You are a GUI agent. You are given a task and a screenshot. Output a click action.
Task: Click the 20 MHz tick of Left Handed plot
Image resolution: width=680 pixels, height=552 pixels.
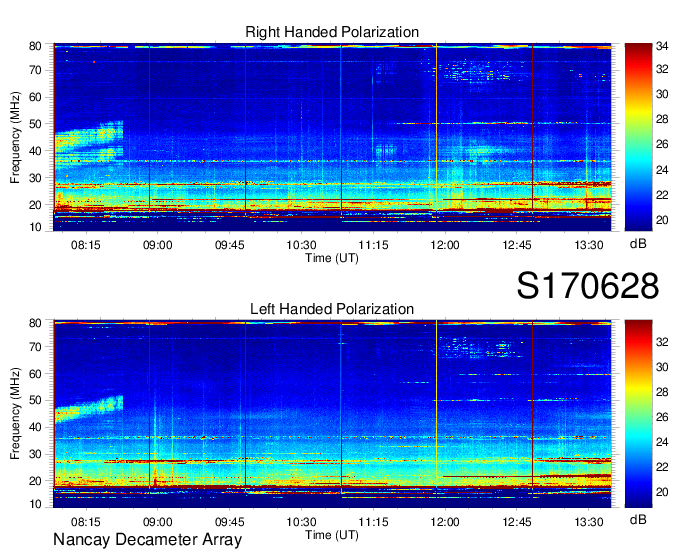[35, 481]
